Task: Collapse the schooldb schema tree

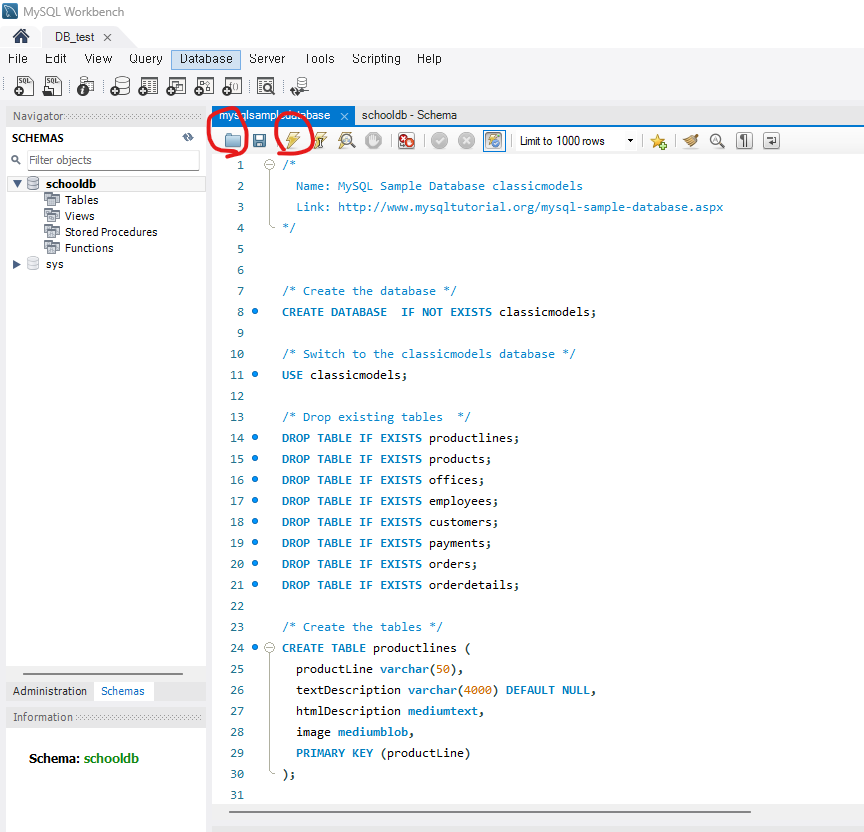Action: tap(17, 183)
